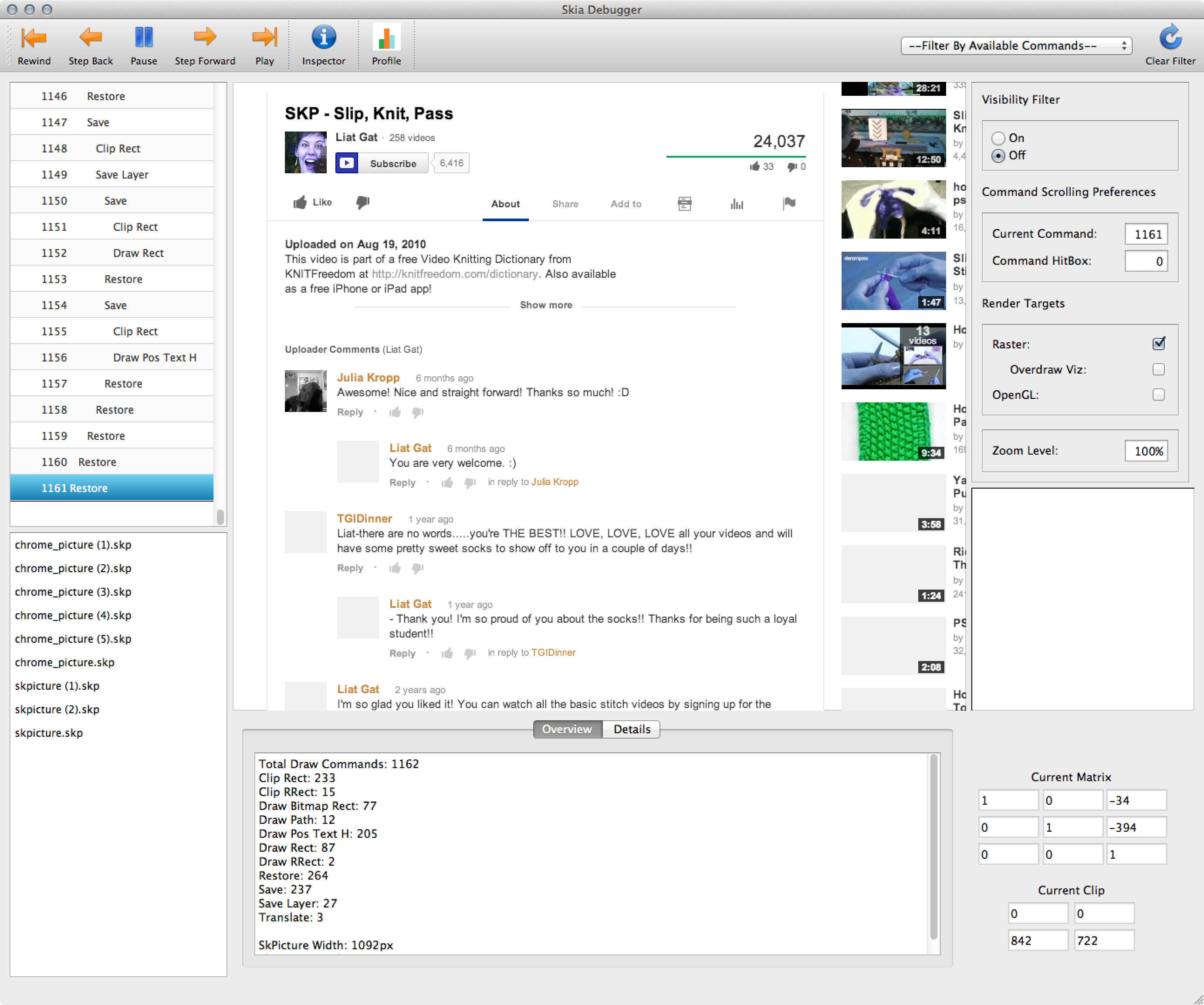Image resolution: width=1204 pixels, height=1005 pixels.
Task: Open the Filter By Available Commands dropdown
Action: coord(1017,46)
